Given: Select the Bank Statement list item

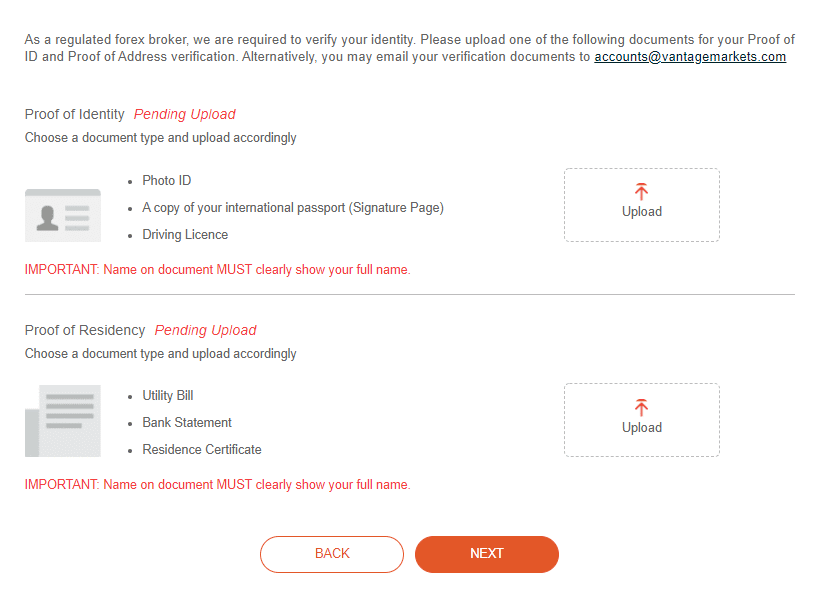Looking at the screenshot, I should coord(187,423).
